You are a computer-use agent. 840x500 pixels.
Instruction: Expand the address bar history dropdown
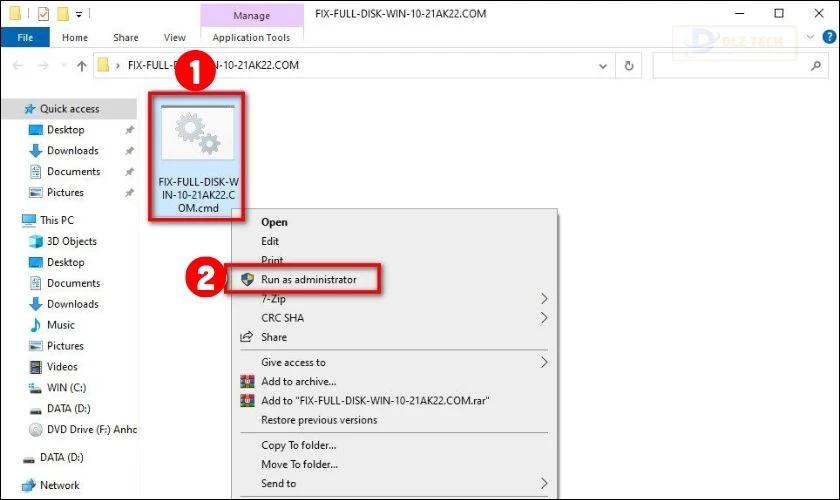[x=603, y=66]
